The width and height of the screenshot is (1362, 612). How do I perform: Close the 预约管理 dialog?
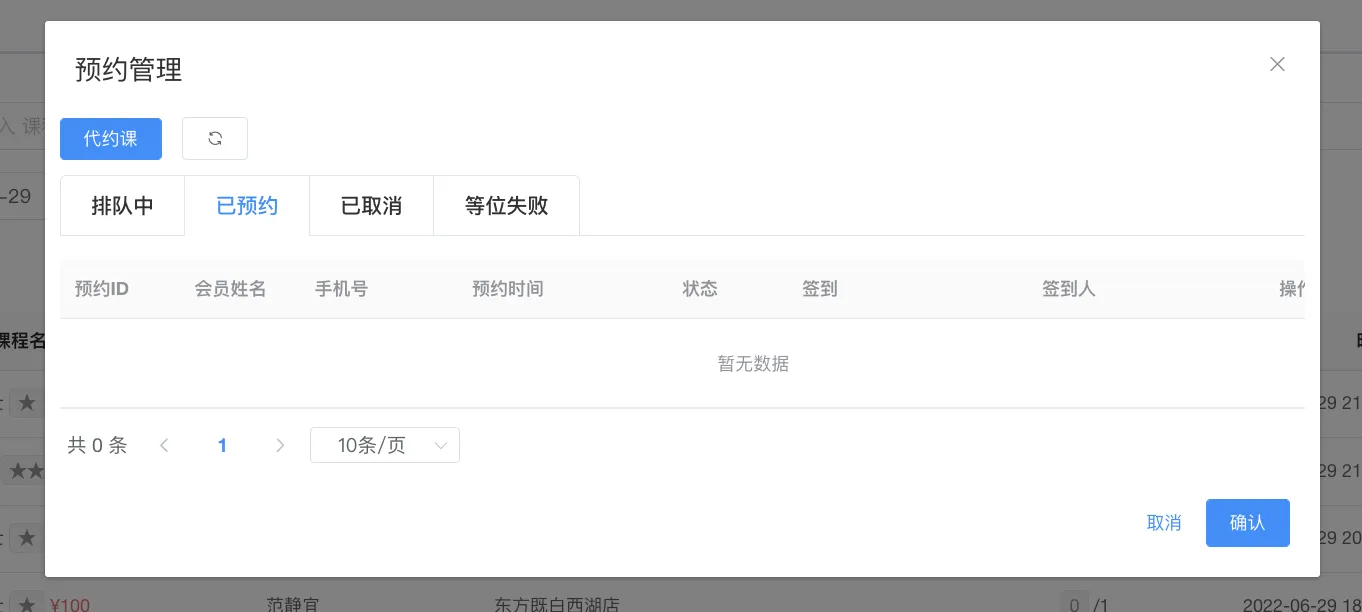(x=1277, y=64)
